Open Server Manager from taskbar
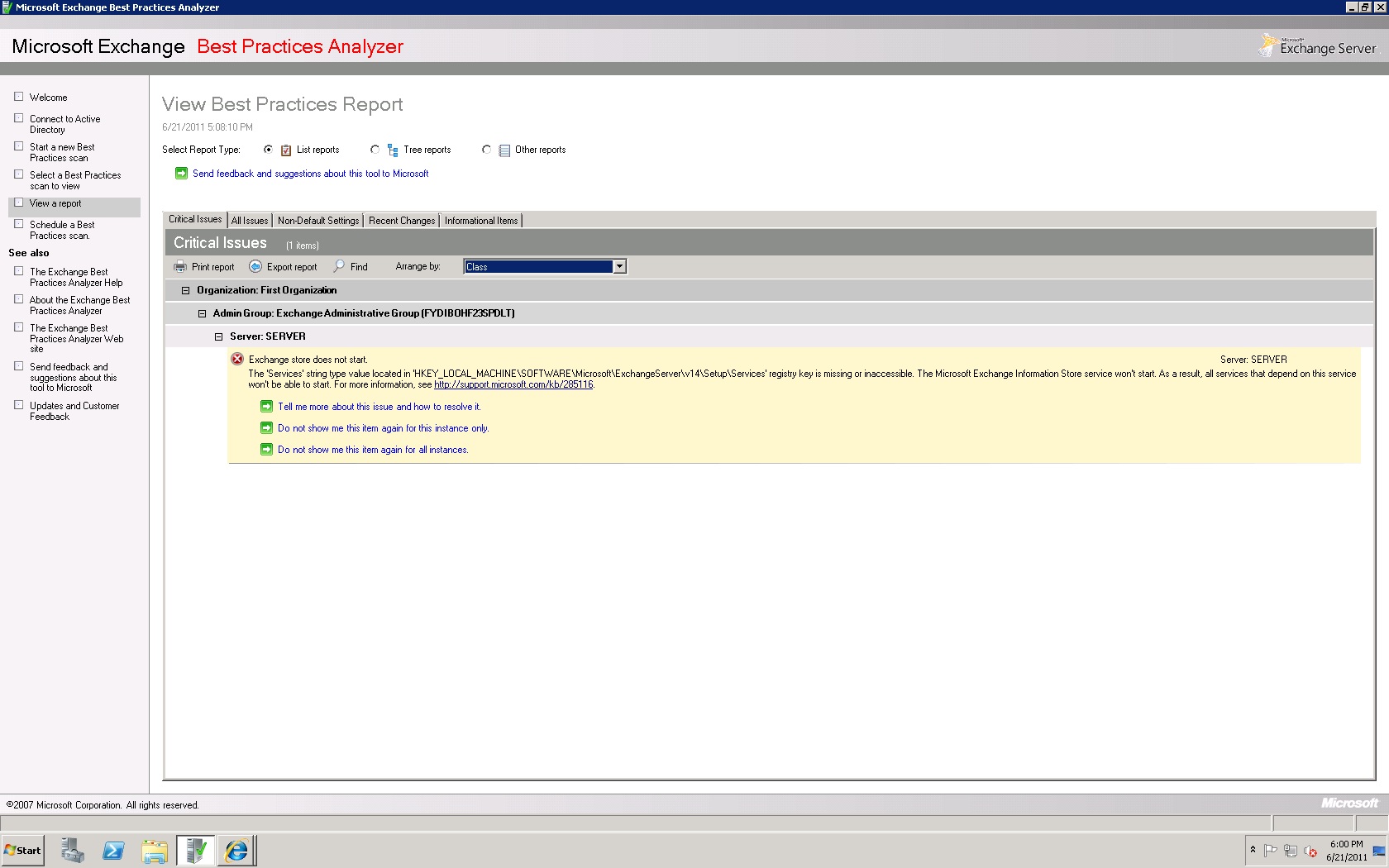The height and width of the screenshot is (868, 1389). (72, 850)
